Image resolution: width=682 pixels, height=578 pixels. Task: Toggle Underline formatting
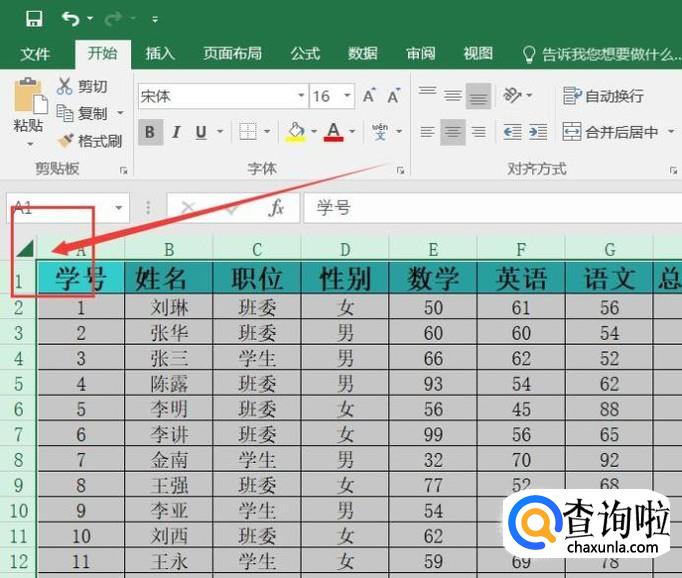(201, 132)
